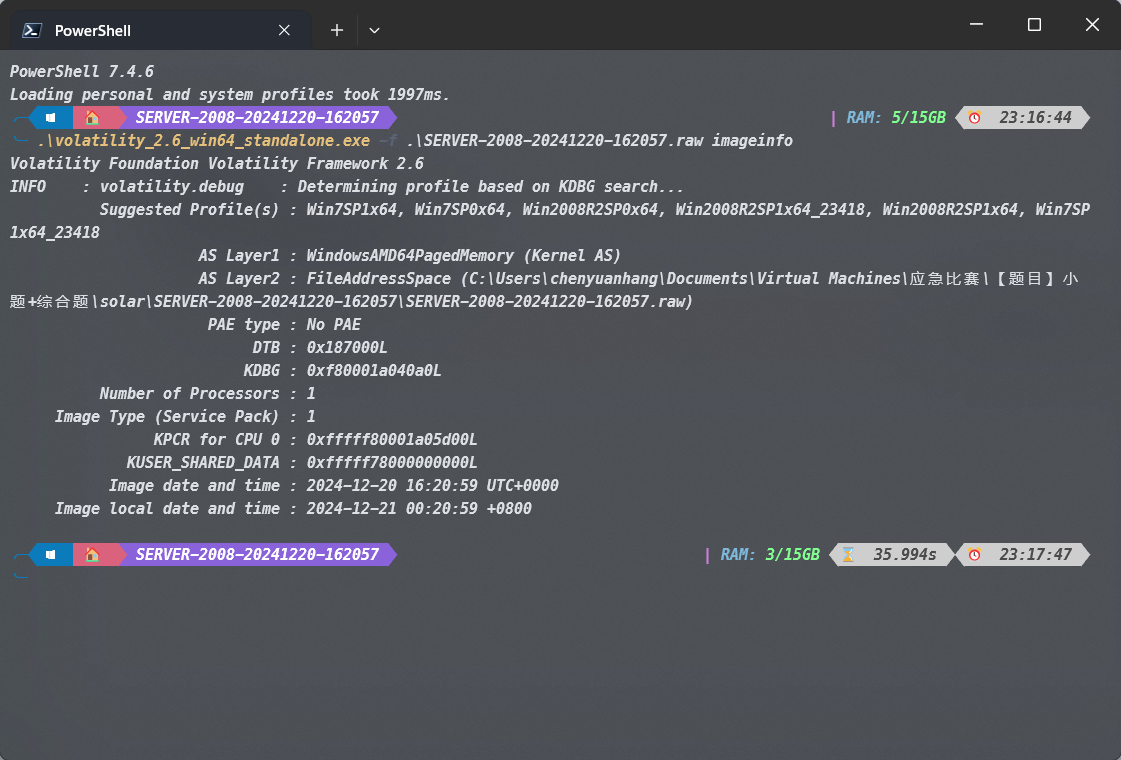Viewport: 1121px width, 760px height.
Task: Click 'Image Type (Service Pack)' label
Action: click(167, 416)
